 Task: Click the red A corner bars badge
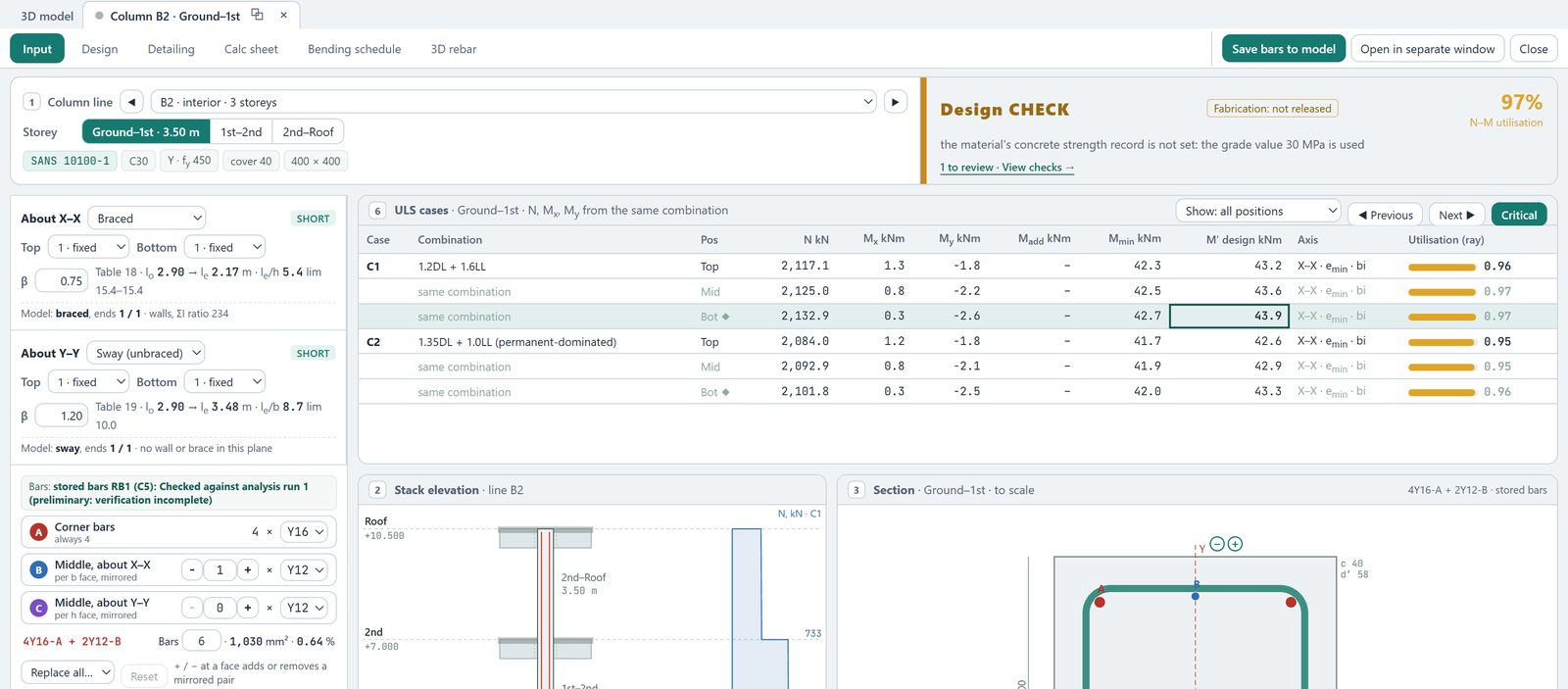[x=38, y=532]
